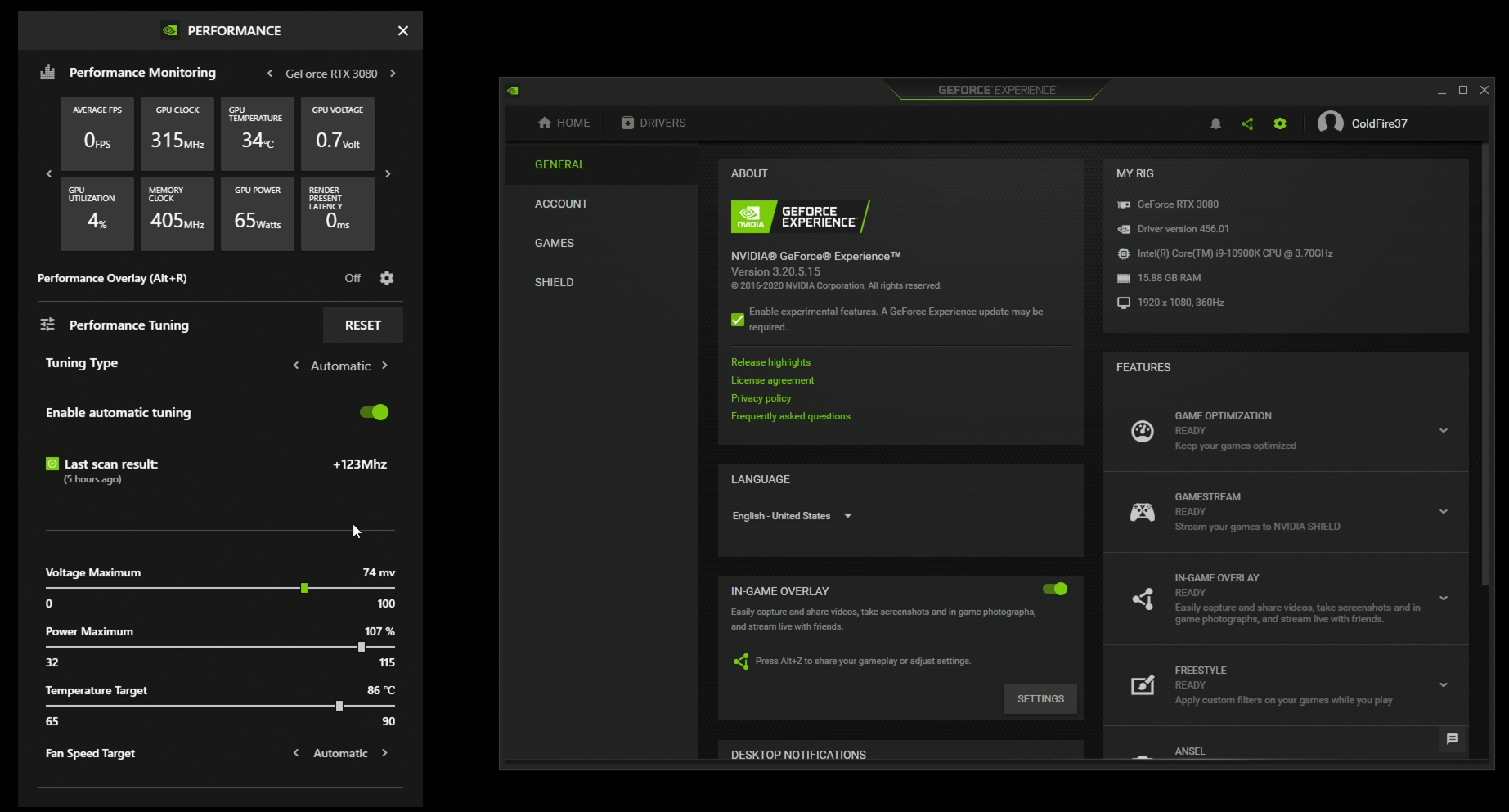The height and width of the screenshot is (812, 1509).
Task: Expand the In-Game Overlay feature
Action: point(1444,599)
